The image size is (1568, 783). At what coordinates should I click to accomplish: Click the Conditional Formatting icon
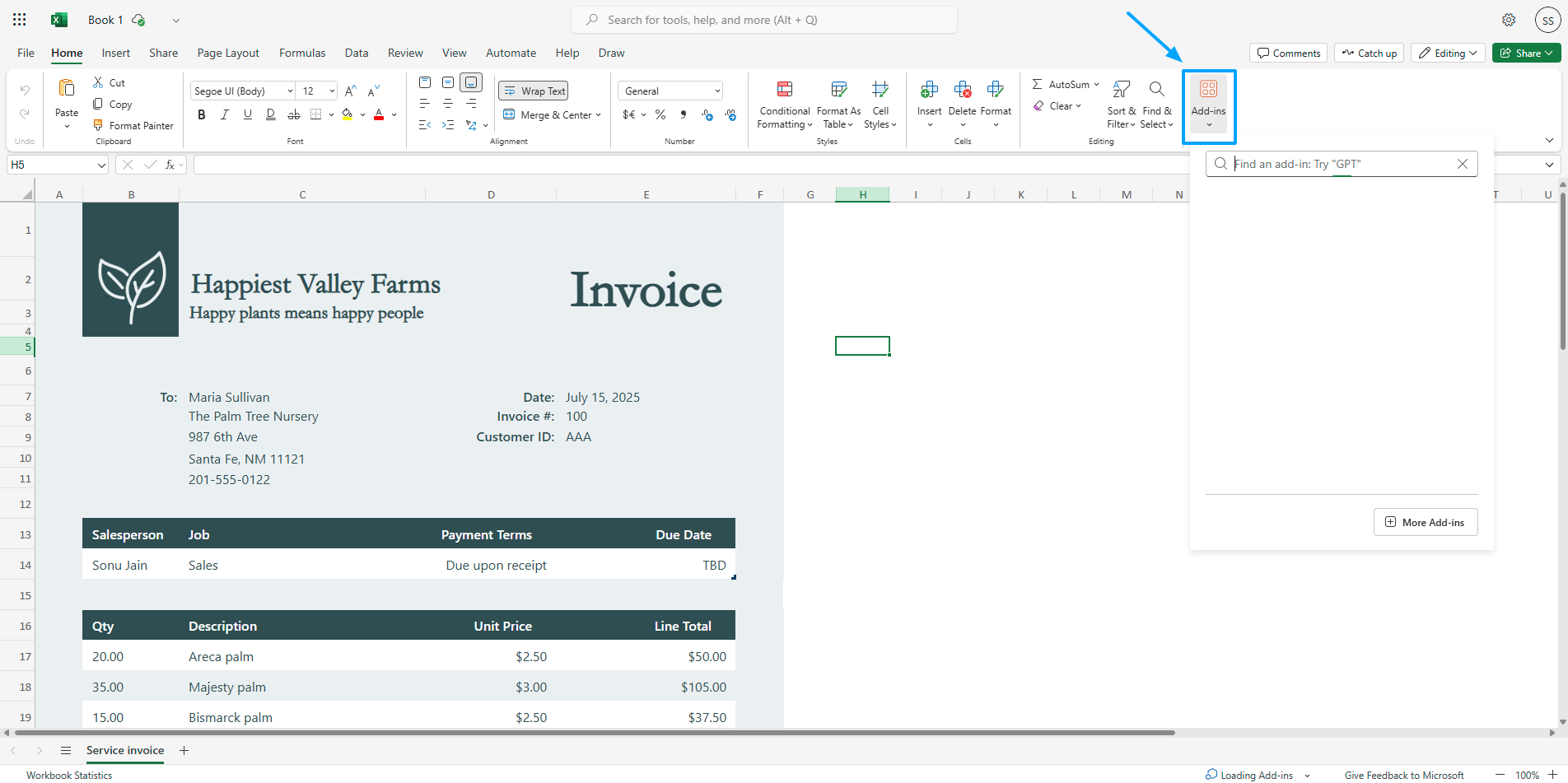784,89
